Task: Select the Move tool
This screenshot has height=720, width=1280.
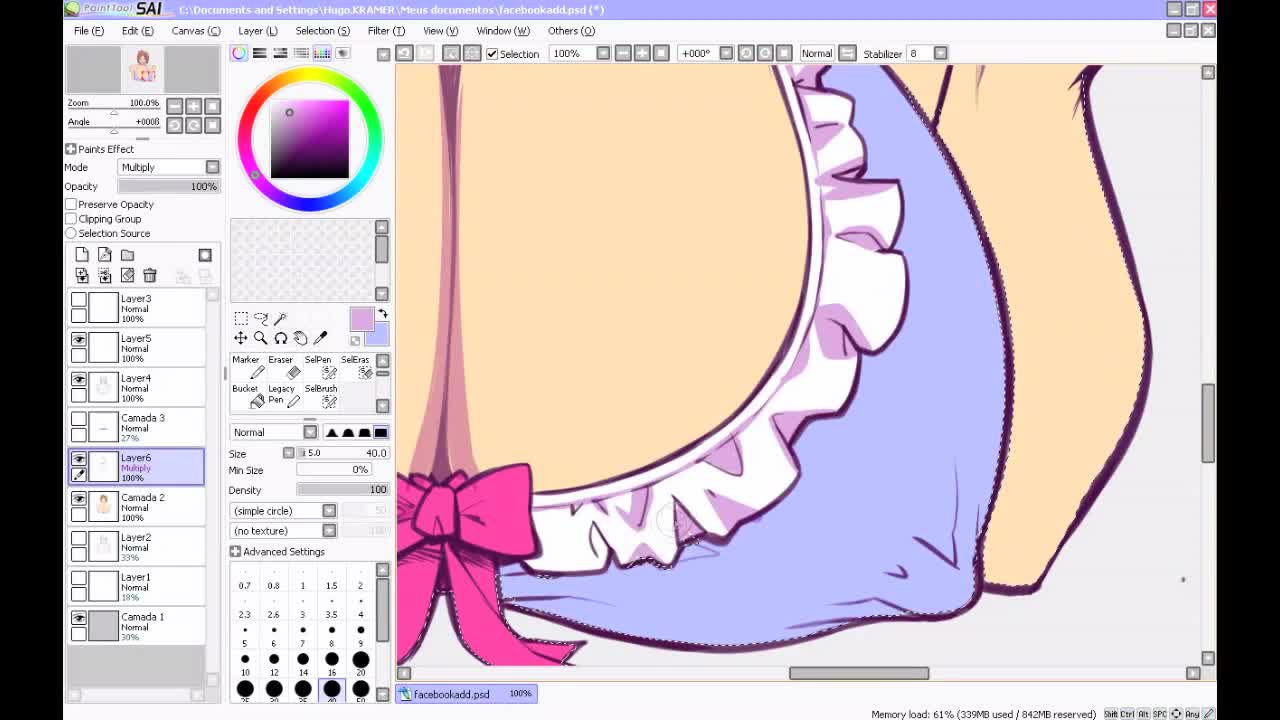Action: point(241,338)
